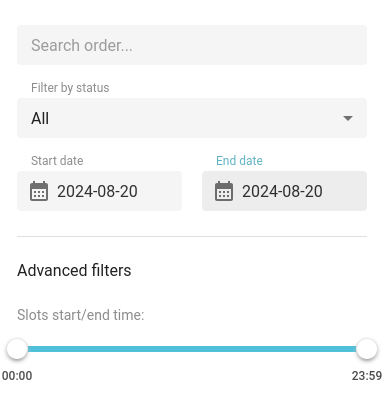387x403 pixels.
Task: Click the middle of the blue slider track
Action: point(192,349)
